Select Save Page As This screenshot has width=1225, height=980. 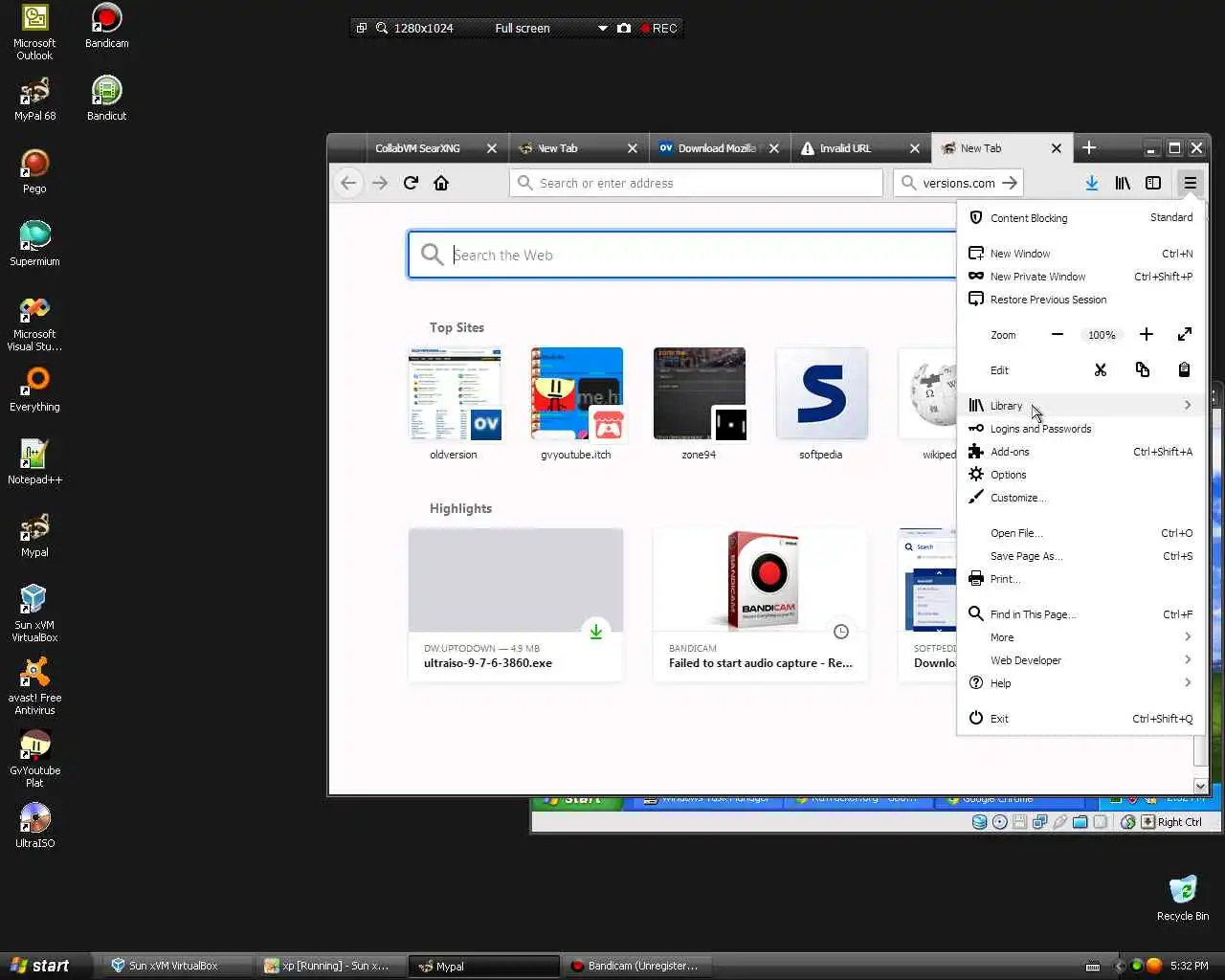1080,556
